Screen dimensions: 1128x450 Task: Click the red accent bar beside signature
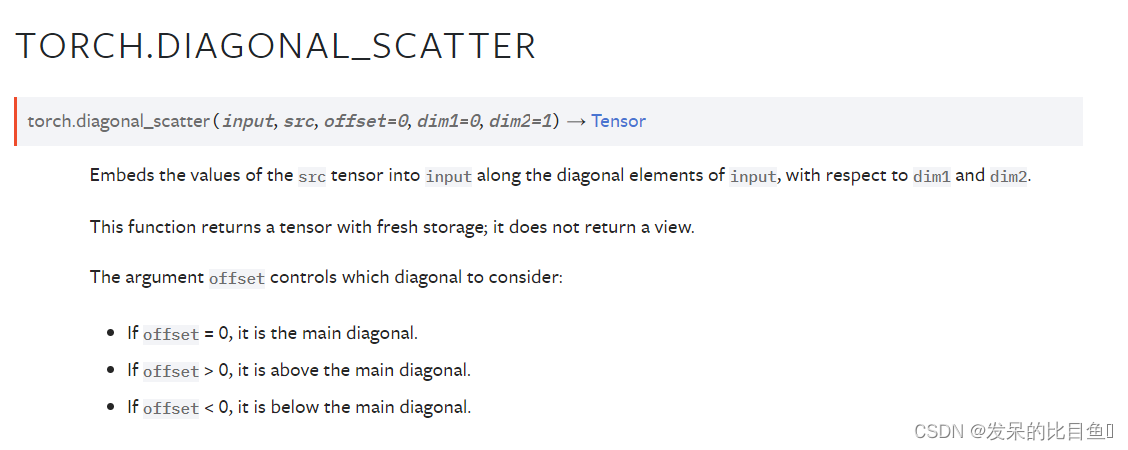coord(15,121)
